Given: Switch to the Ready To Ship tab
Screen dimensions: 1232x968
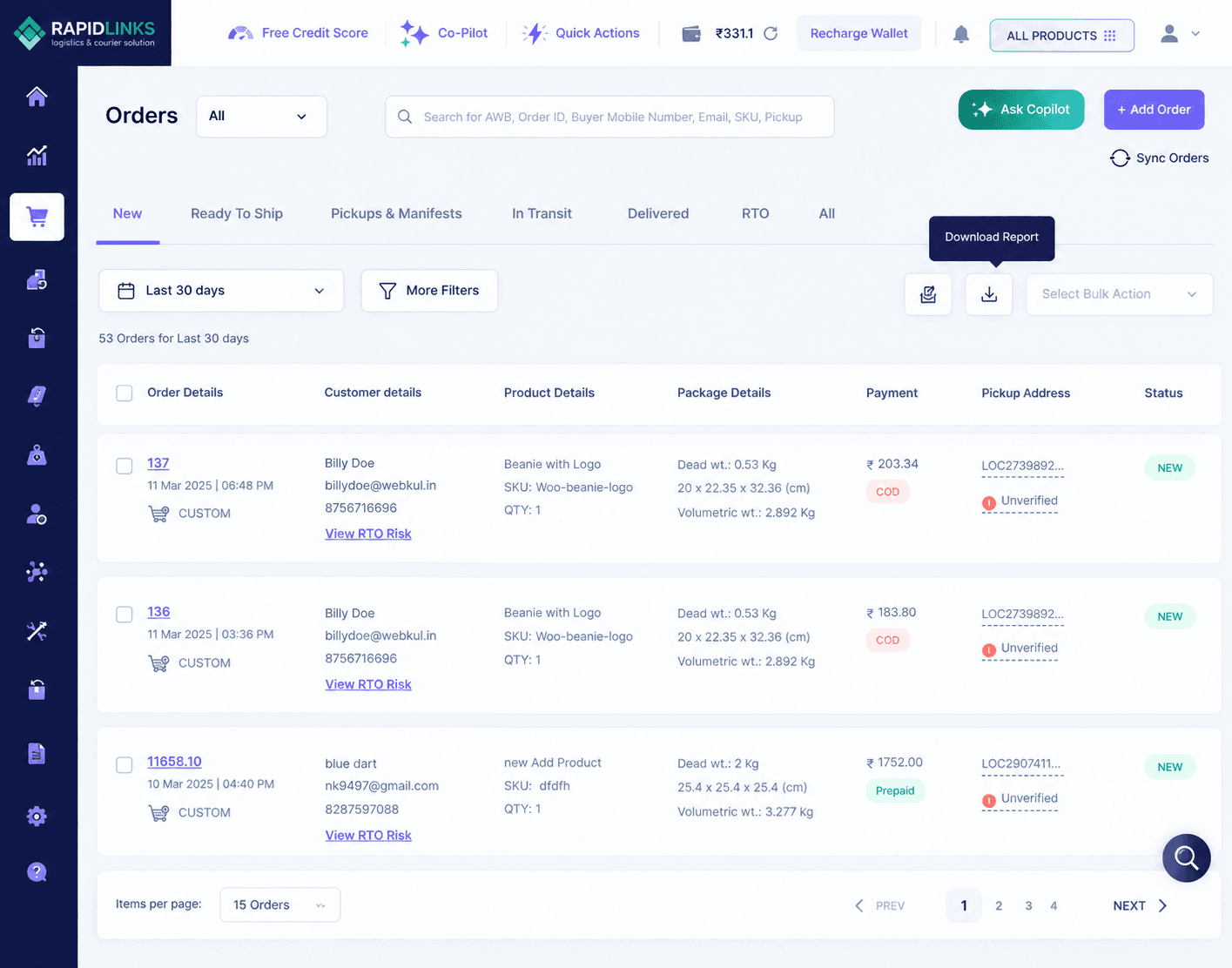Looking at the screenshot, I should tap(237, 214).
